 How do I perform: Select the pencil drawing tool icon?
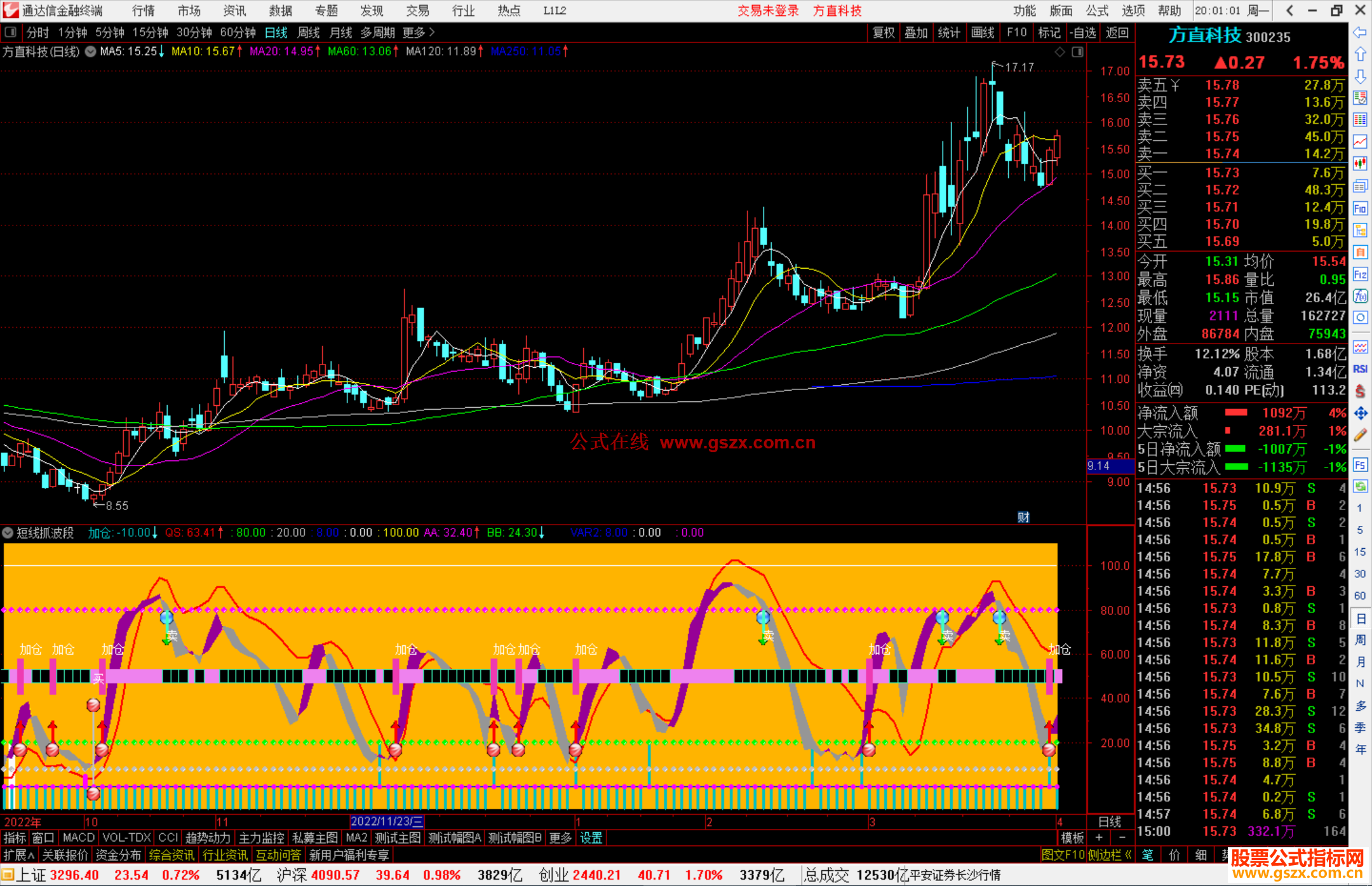point(1360,436)
